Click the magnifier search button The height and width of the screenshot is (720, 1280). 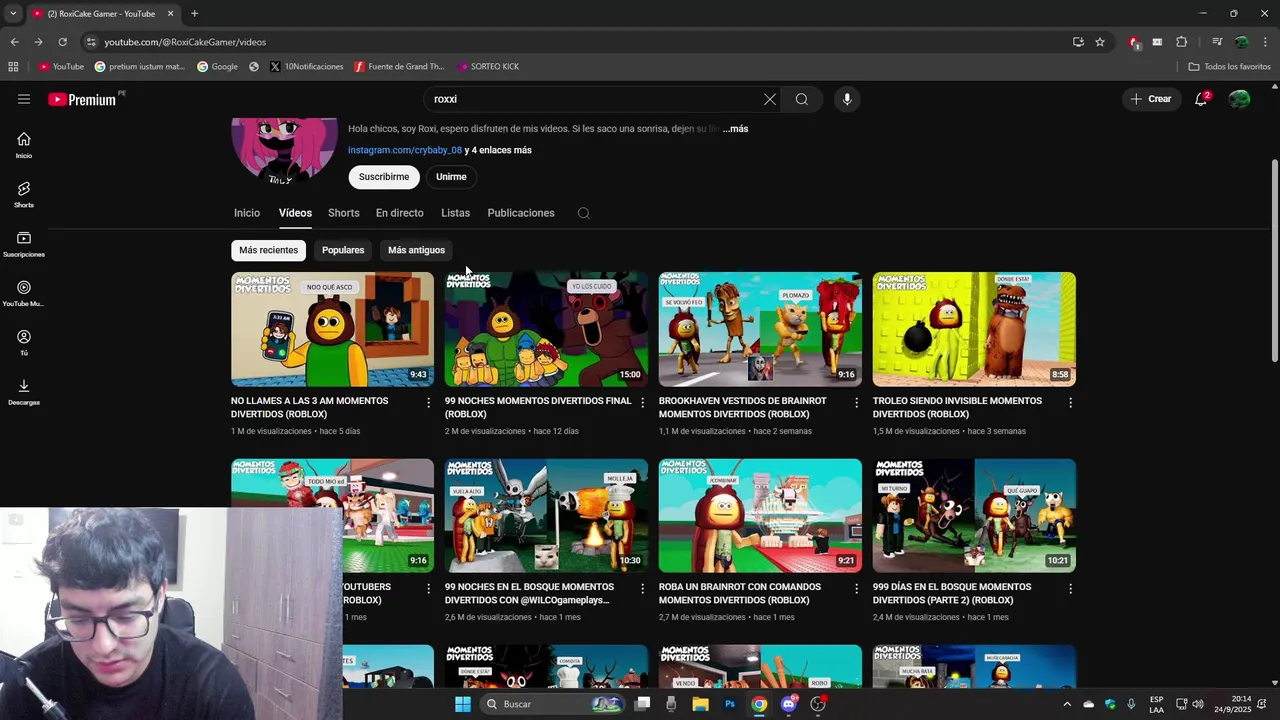[802, 99]
